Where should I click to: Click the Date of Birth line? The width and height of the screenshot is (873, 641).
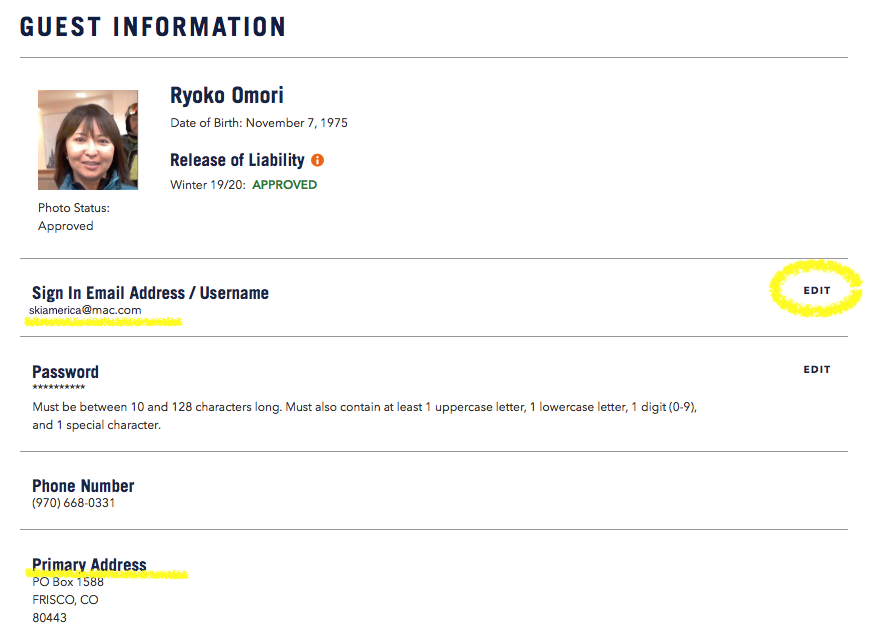click(x=259, y=123)
